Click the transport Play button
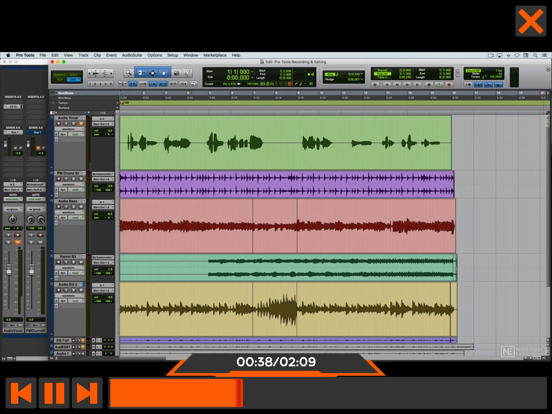 [x=439, y=84]
